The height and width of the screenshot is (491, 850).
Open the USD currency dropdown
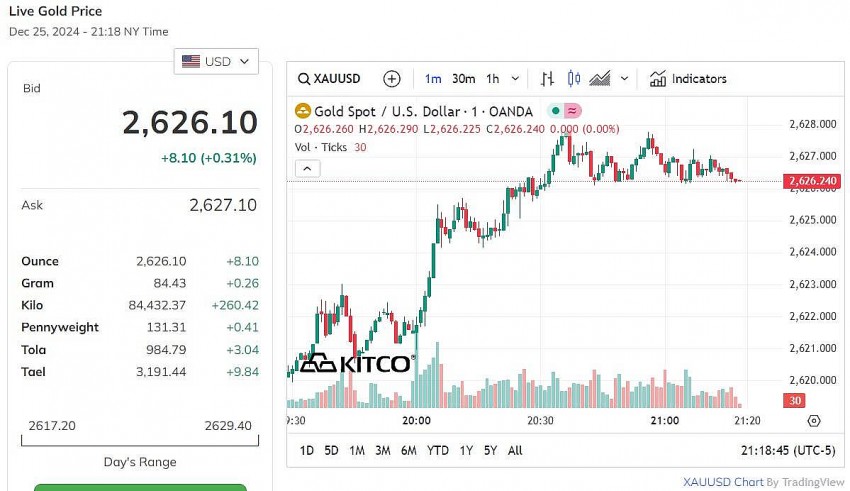(x=216, y=62)
